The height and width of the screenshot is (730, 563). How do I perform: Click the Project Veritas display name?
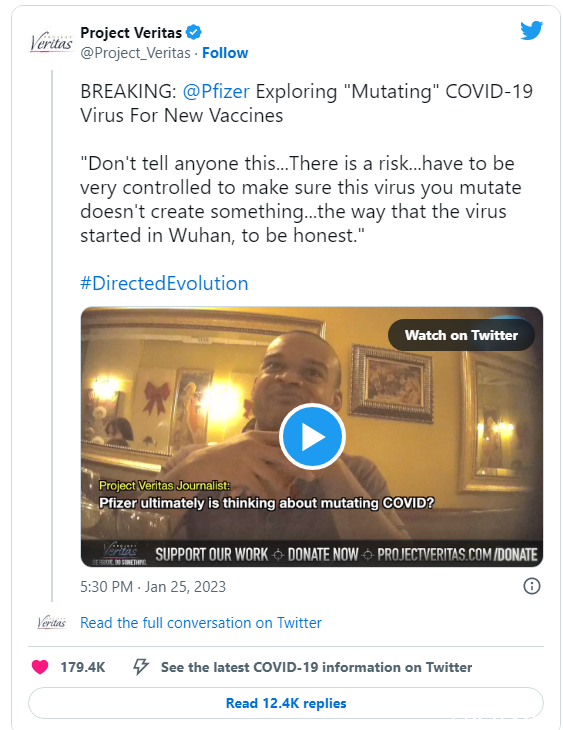click(x=131, y=33)
